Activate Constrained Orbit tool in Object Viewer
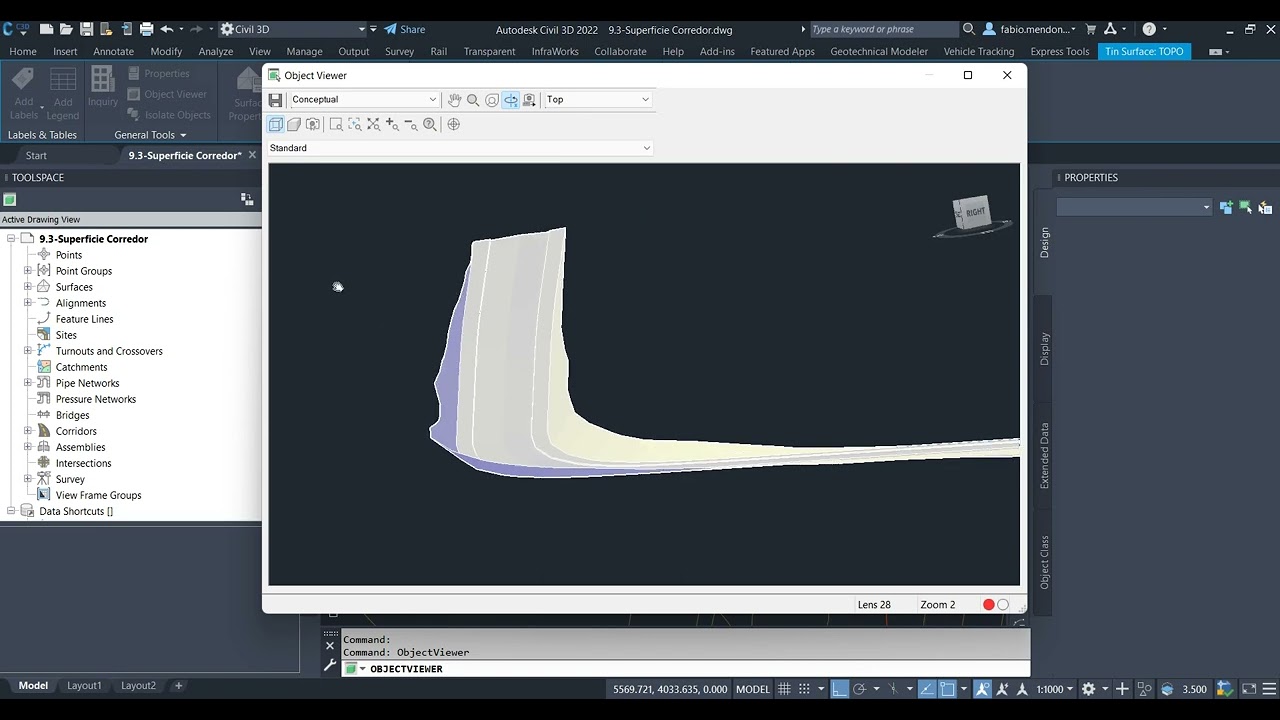Image resolution: width=1280 pixels, height=720 pixels. click(x=492, y=100)
